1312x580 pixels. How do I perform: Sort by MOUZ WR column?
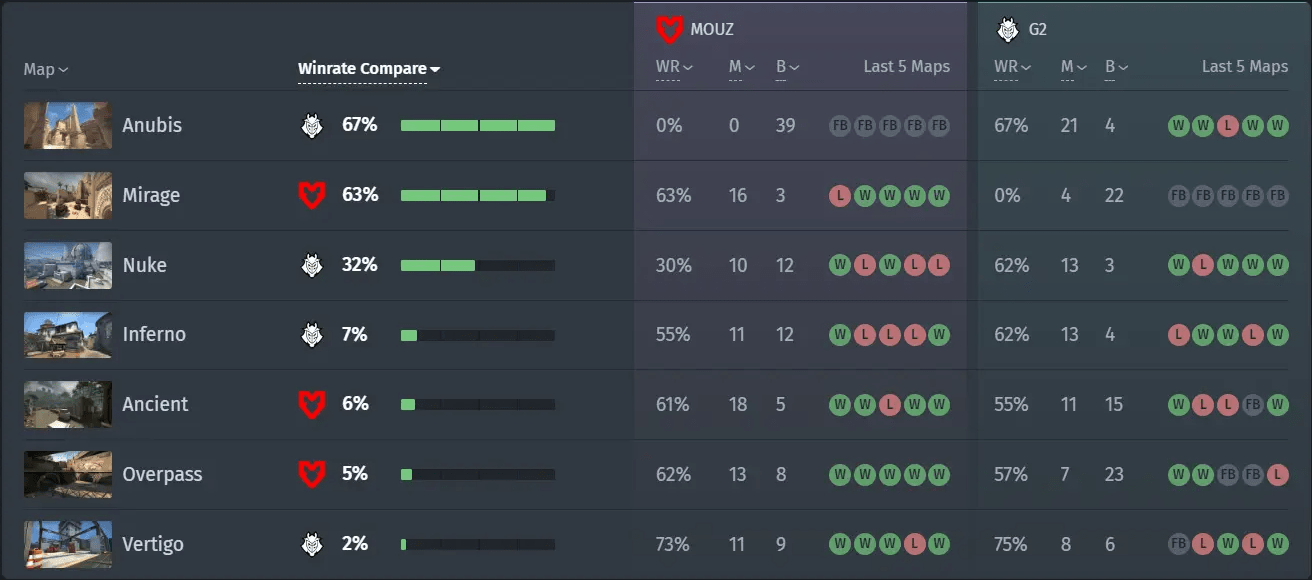click(x=673, y=67)
